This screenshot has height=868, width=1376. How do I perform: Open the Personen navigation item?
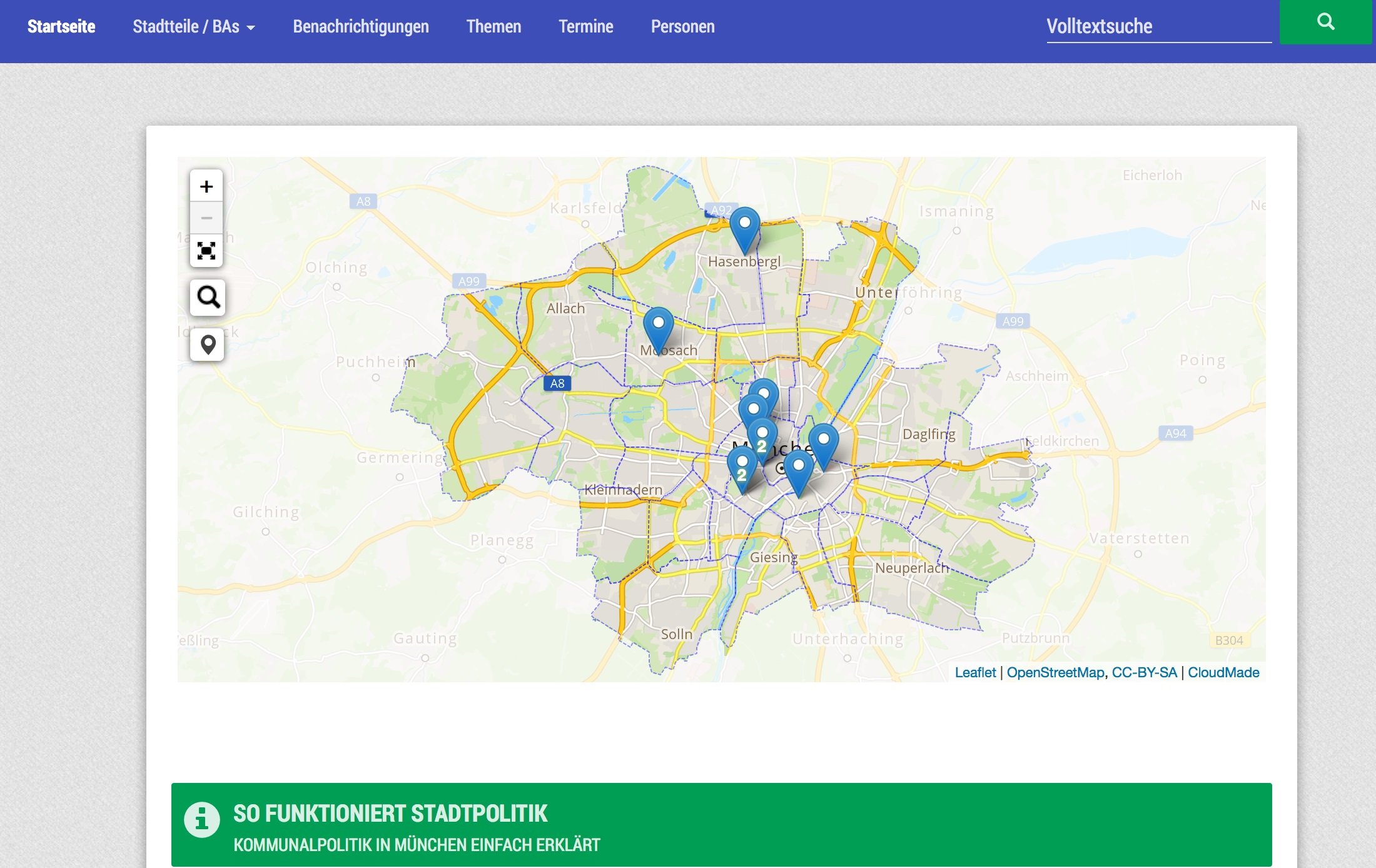click(x=682, y=27)
